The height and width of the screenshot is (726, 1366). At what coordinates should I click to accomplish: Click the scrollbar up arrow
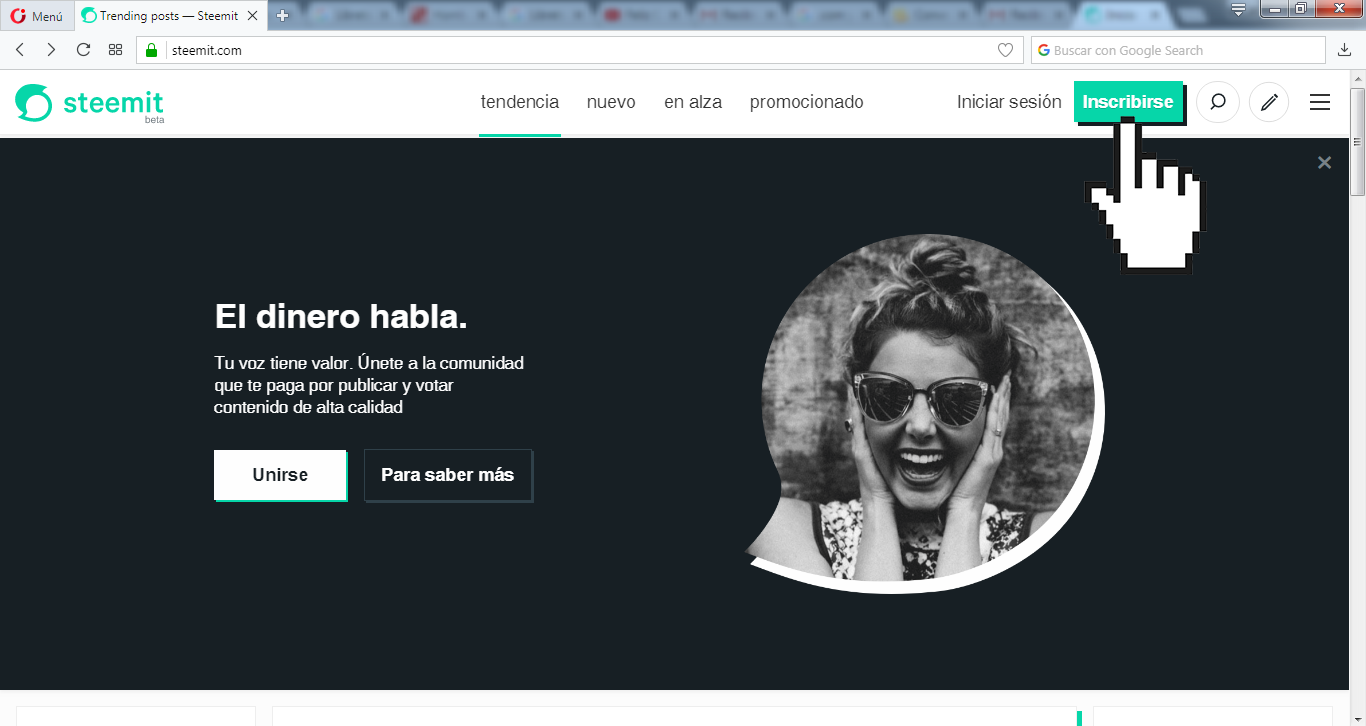(x=1357, y=78)
